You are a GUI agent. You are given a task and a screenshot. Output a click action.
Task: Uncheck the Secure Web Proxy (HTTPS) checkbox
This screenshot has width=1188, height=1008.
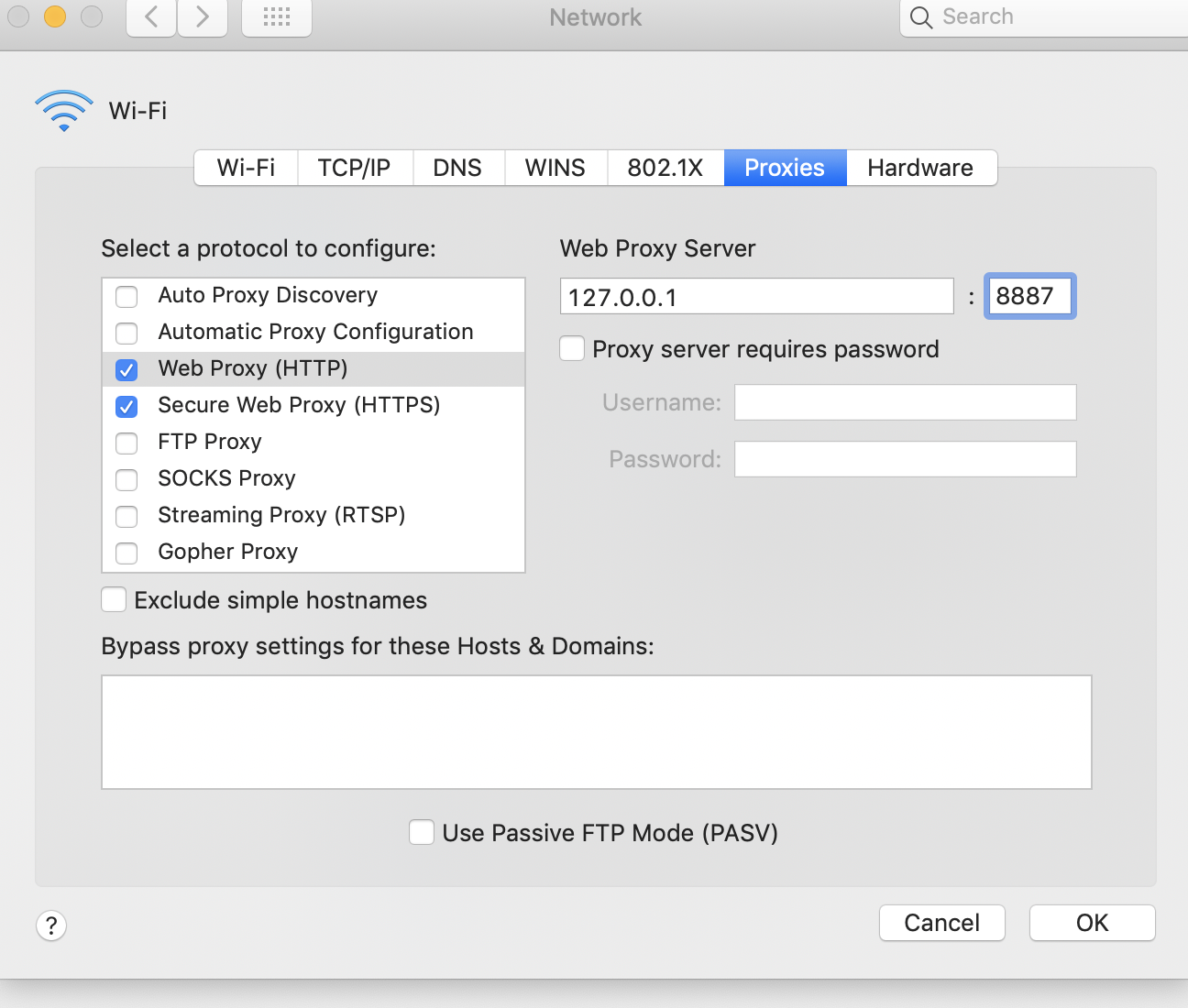[126, 406]
